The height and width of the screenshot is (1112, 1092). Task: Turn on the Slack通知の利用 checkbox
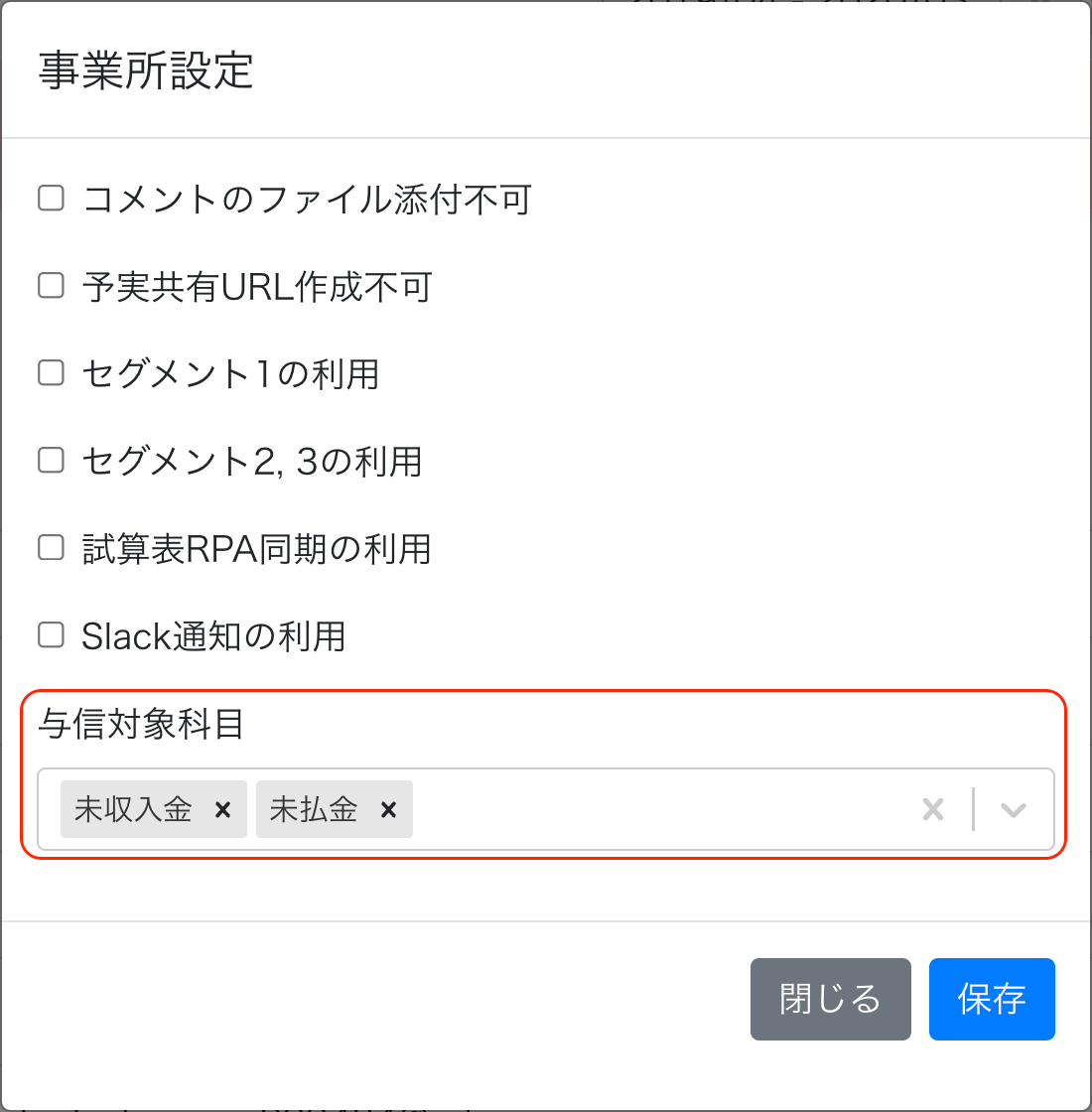click(x=51, y=635)
